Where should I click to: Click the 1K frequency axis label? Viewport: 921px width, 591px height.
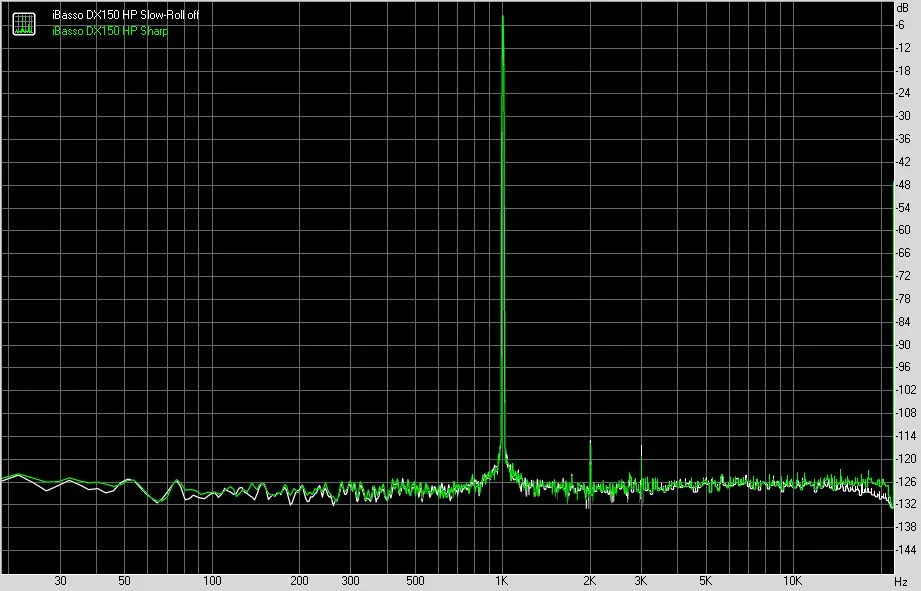(x=502, y=581)
